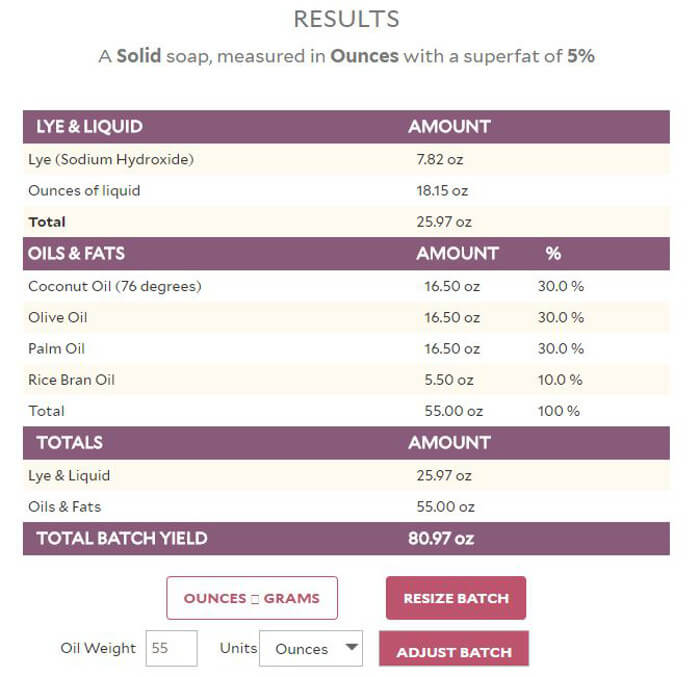
Task: Click the Coconut Oil (76 degrees) row
Action: tap(115, 286)
